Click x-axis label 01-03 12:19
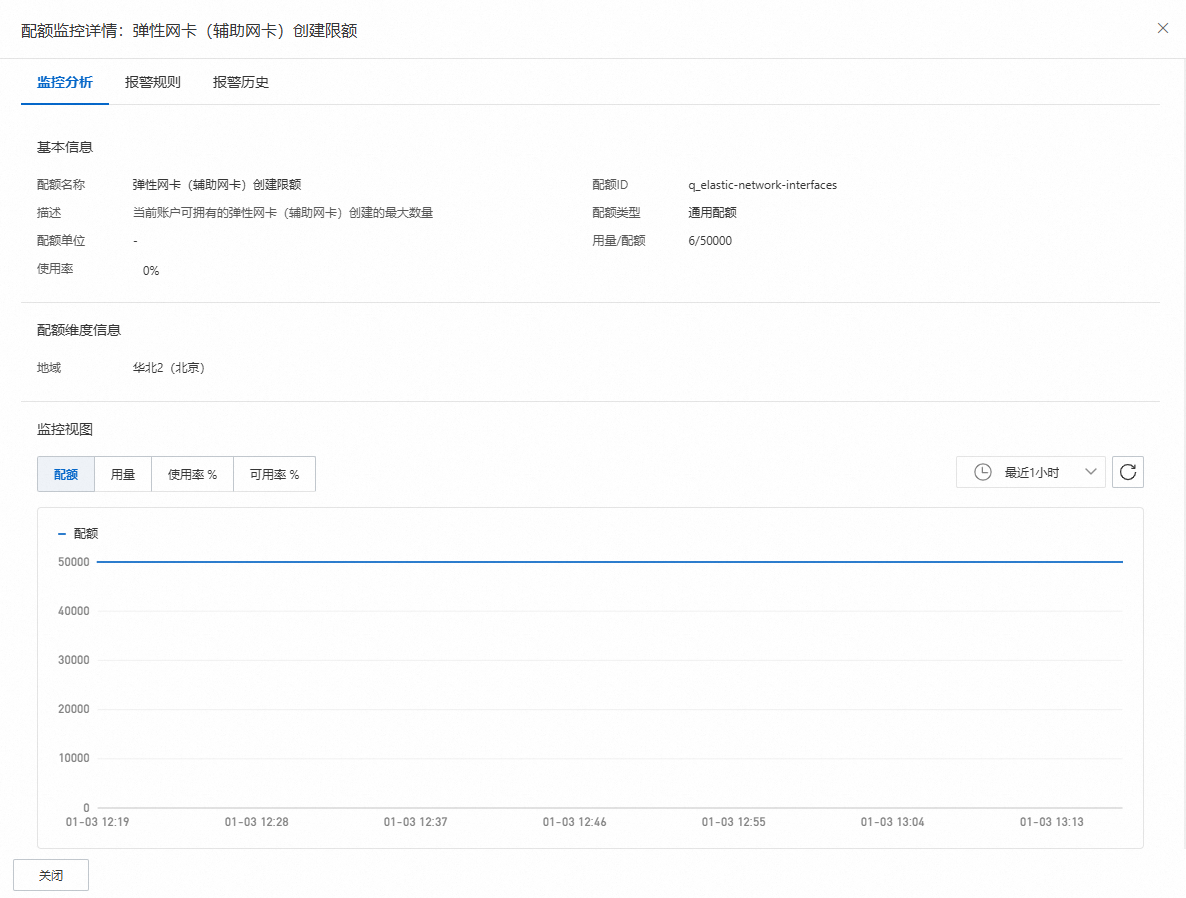Screen dimensions: 1186x898 97,822
